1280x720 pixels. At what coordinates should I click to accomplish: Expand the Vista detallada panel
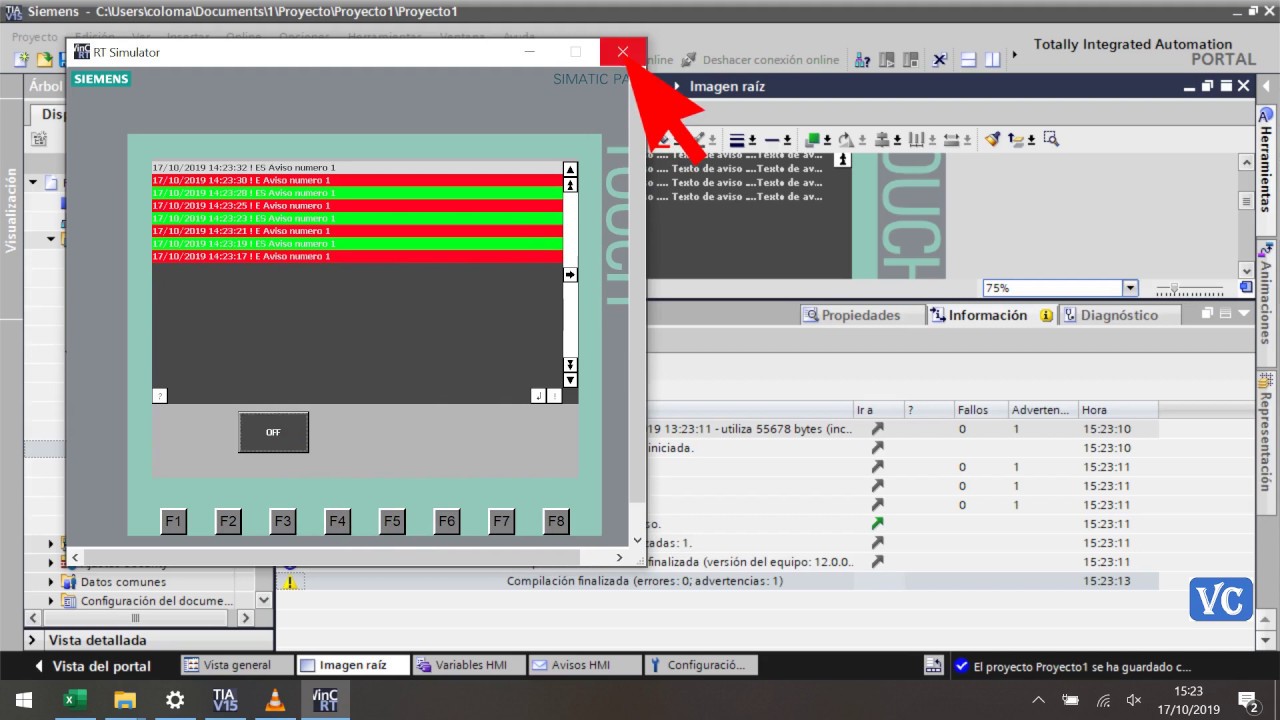32,640
